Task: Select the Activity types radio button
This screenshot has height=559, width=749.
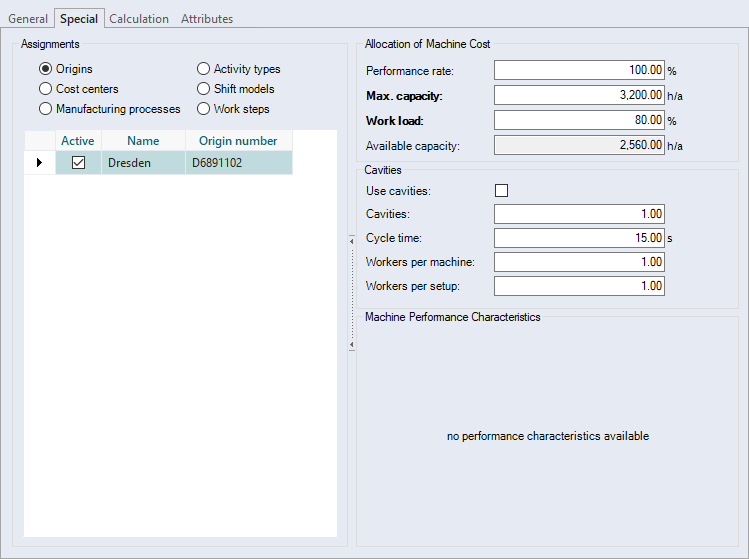Action: pyautogui.click(x=204, y=69)
